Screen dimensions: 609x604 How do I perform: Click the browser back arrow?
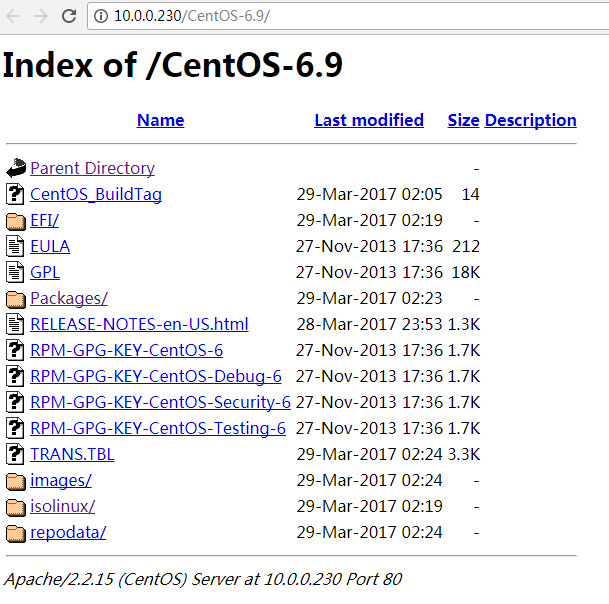[x=13, y=16]
